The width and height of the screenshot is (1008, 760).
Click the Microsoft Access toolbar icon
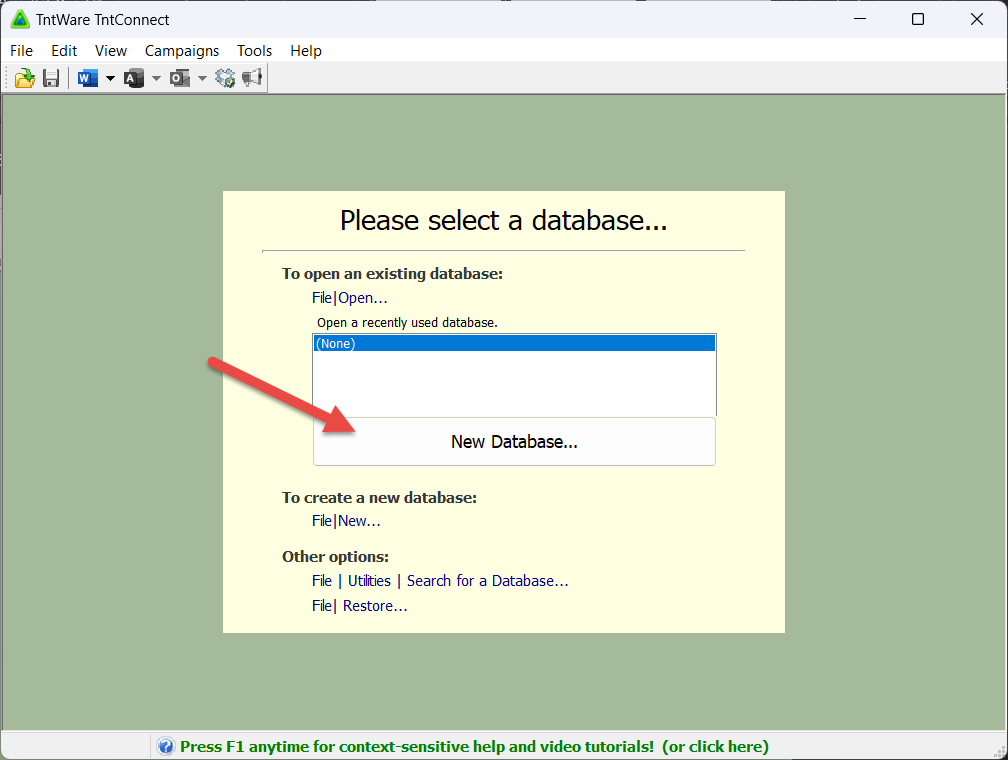133,78
